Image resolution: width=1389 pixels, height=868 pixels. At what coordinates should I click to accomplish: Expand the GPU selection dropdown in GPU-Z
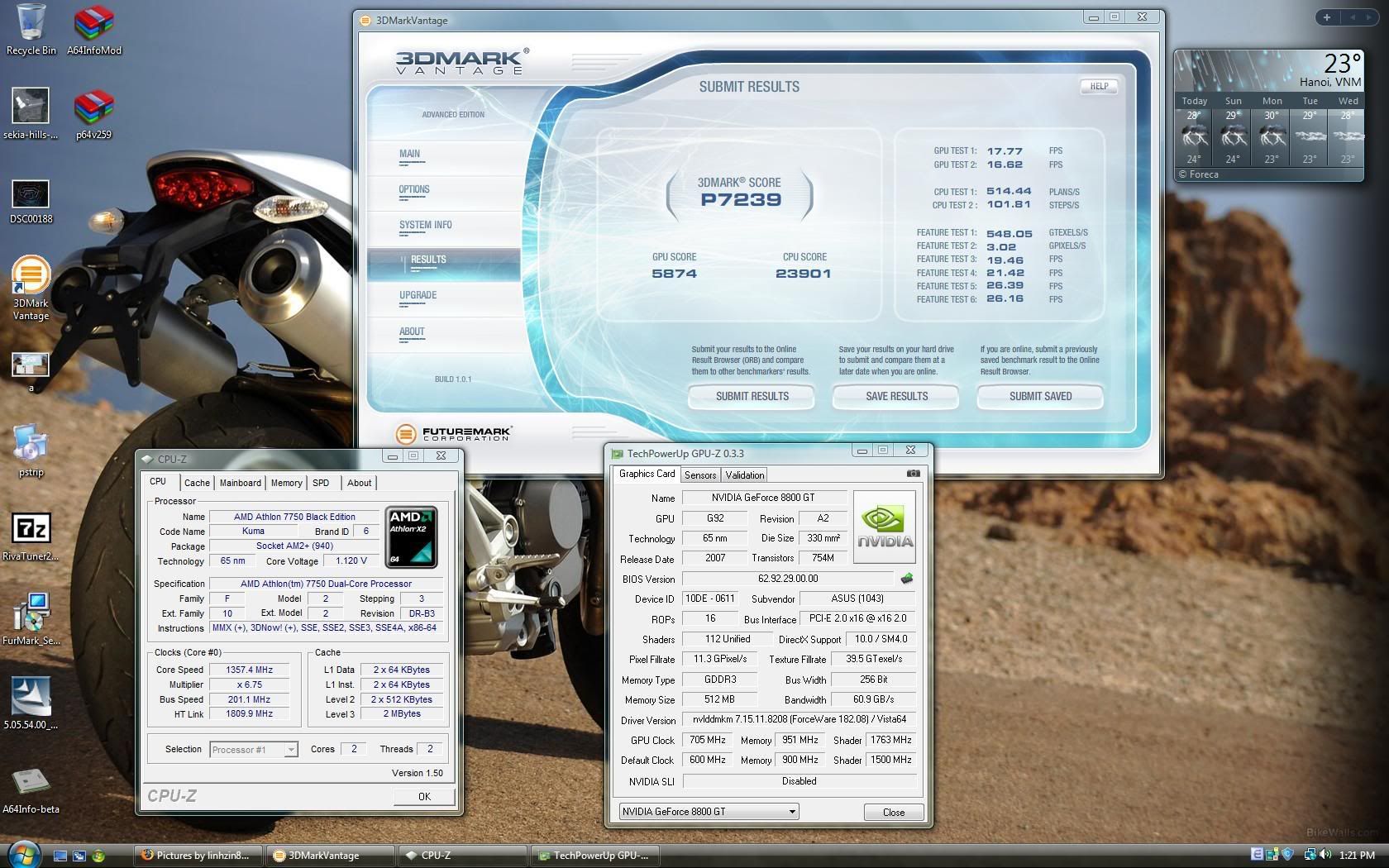(x=791, y=812)
